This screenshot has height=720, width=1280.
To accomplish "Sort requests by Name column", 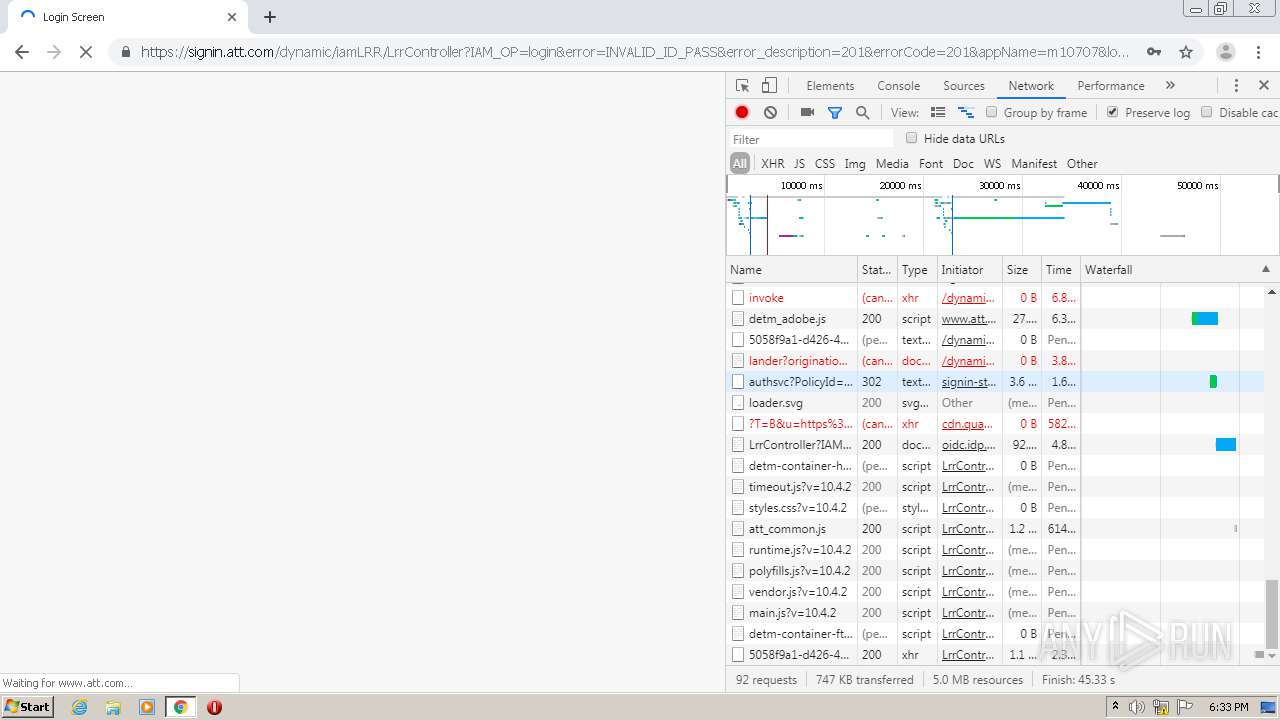I will 792,270.
